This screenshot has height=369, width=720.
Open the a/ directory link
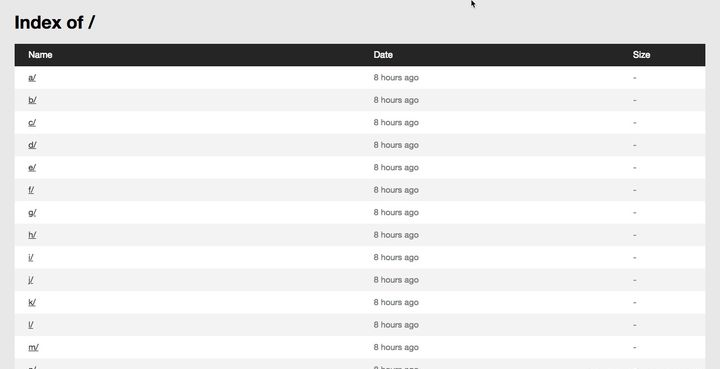(32, 78)
